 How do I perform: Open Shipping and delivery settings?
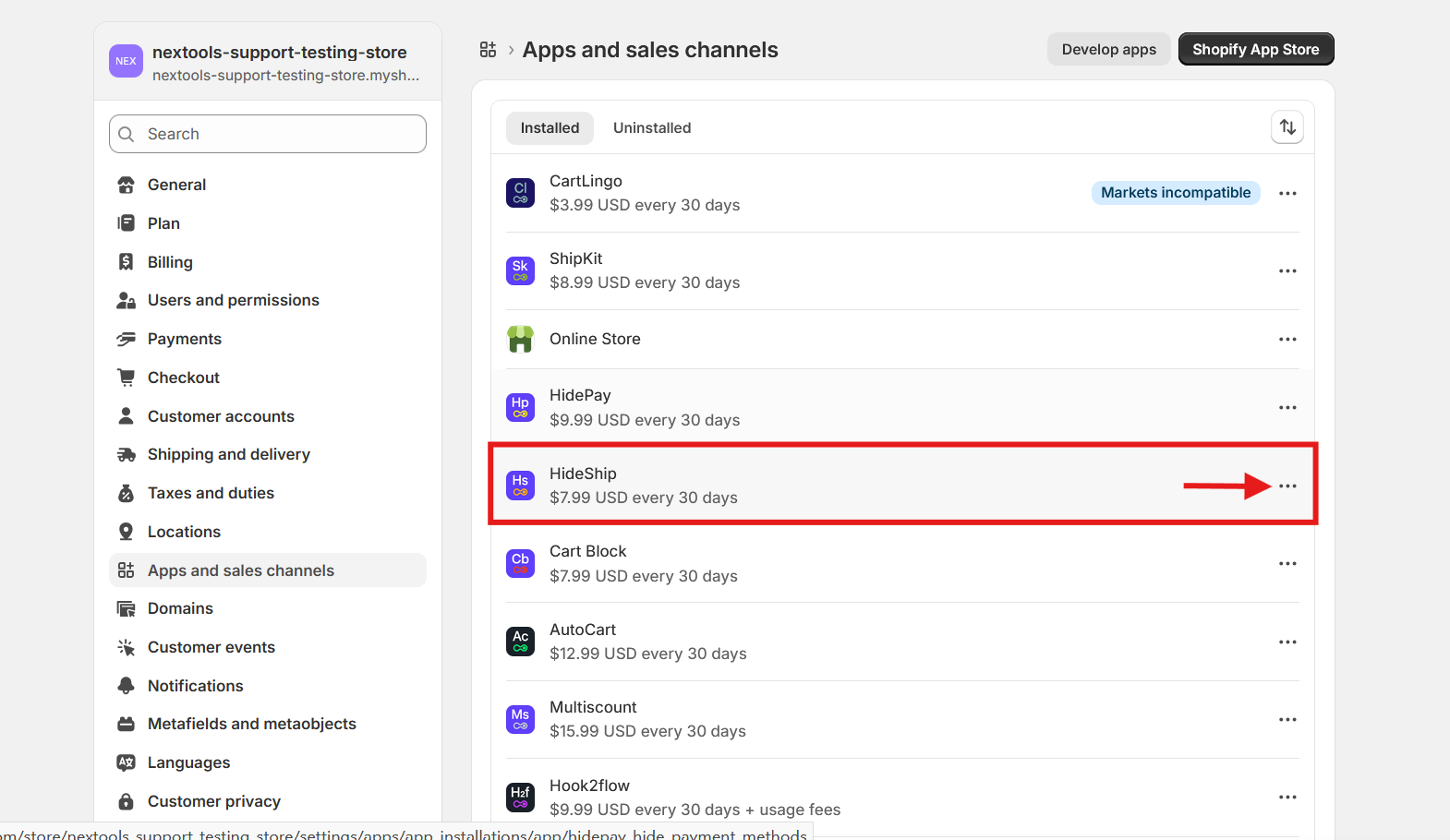228,454
